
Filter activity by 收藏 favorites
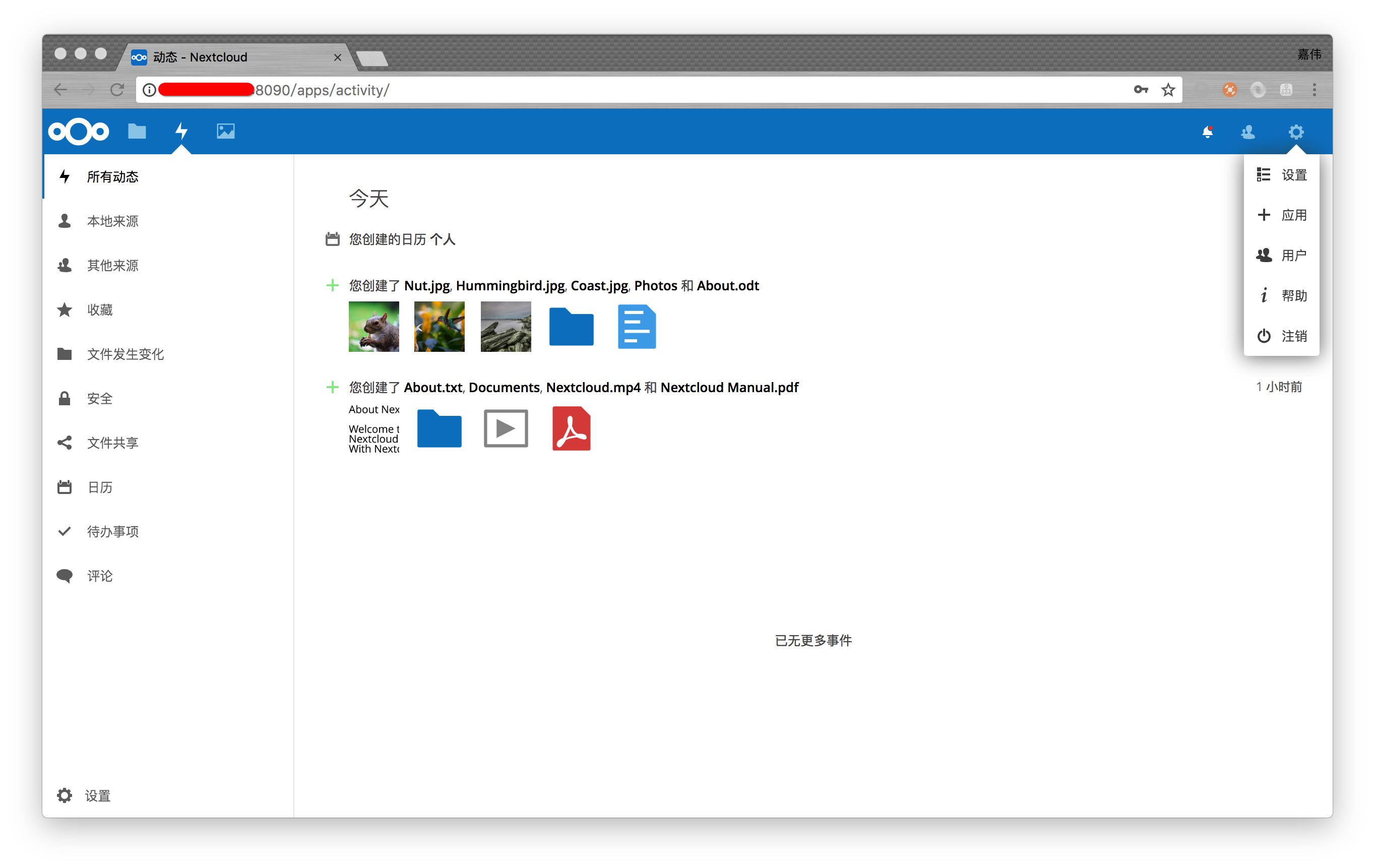pos(99,309)
